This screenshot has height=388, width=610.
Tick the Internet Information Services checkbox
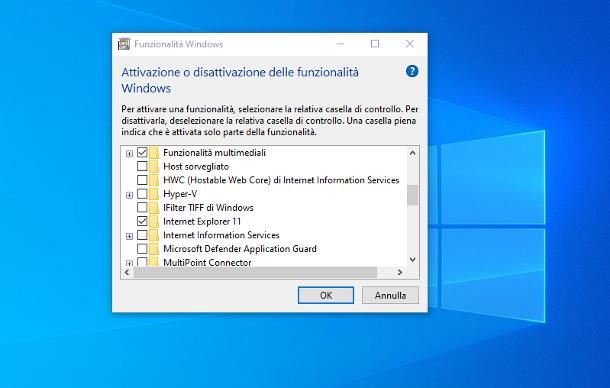142,235
